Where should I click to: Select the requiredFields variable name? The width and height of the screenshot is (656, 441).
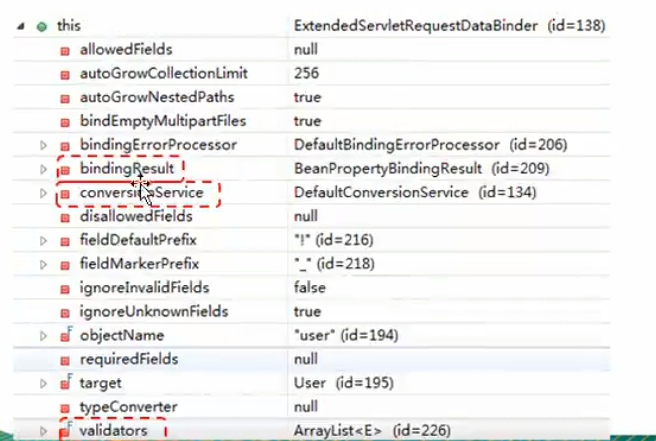coord(129,359)
